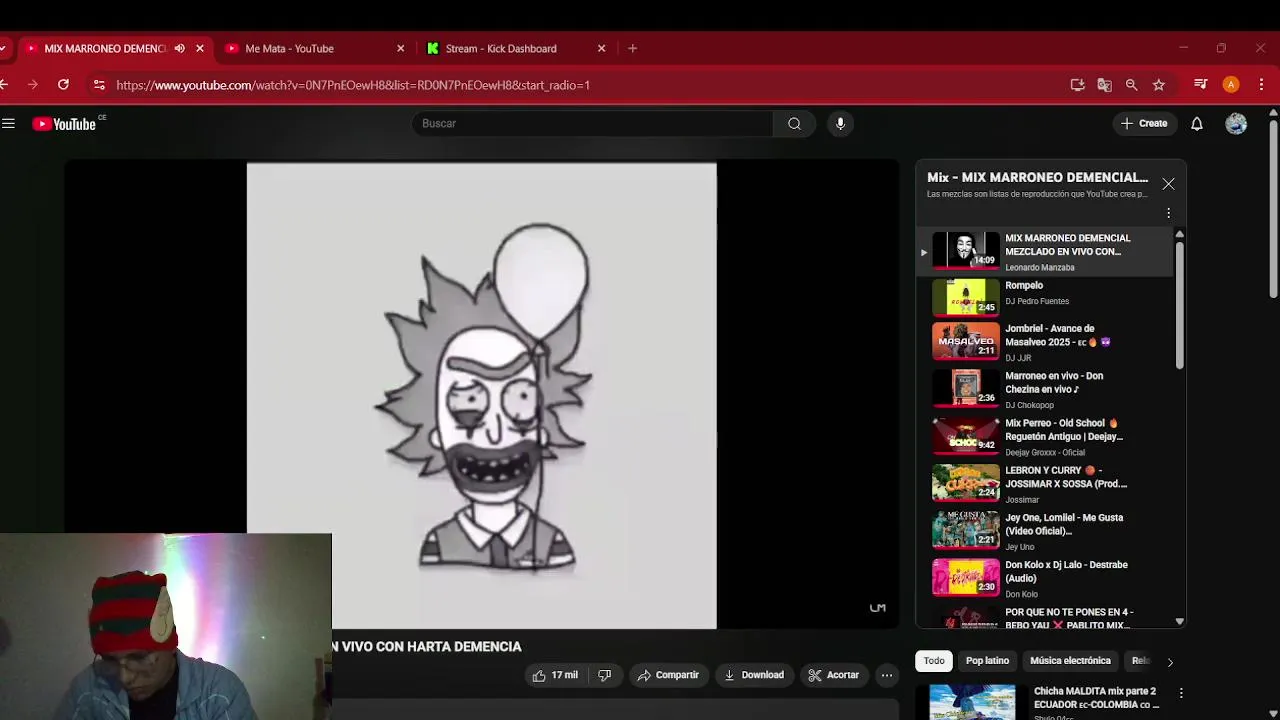Viewport: 1280px width, 720px height.
Task: Click the Acortar clip button
Action: coord(834,675)
